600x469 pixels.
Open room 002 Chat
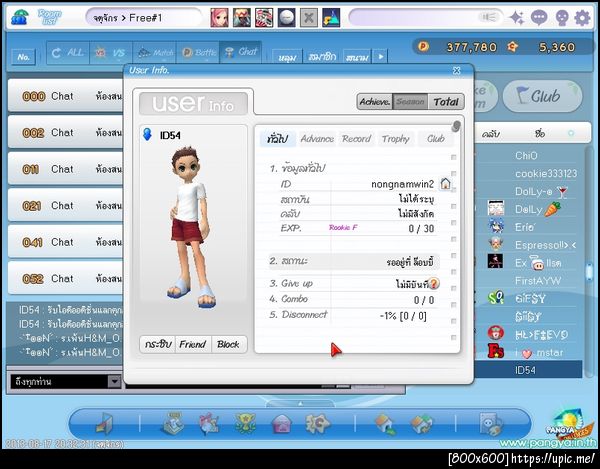tap(66, 132)
